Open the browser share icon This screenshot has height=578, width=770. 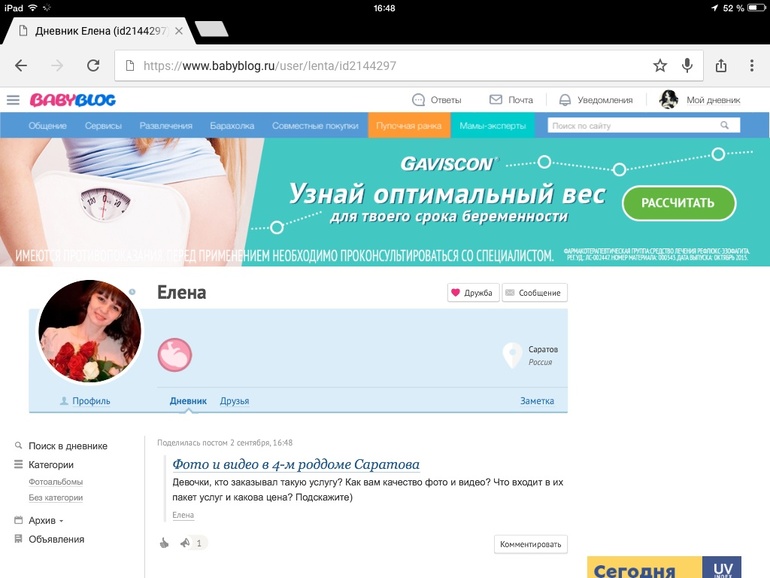[721, 66]
